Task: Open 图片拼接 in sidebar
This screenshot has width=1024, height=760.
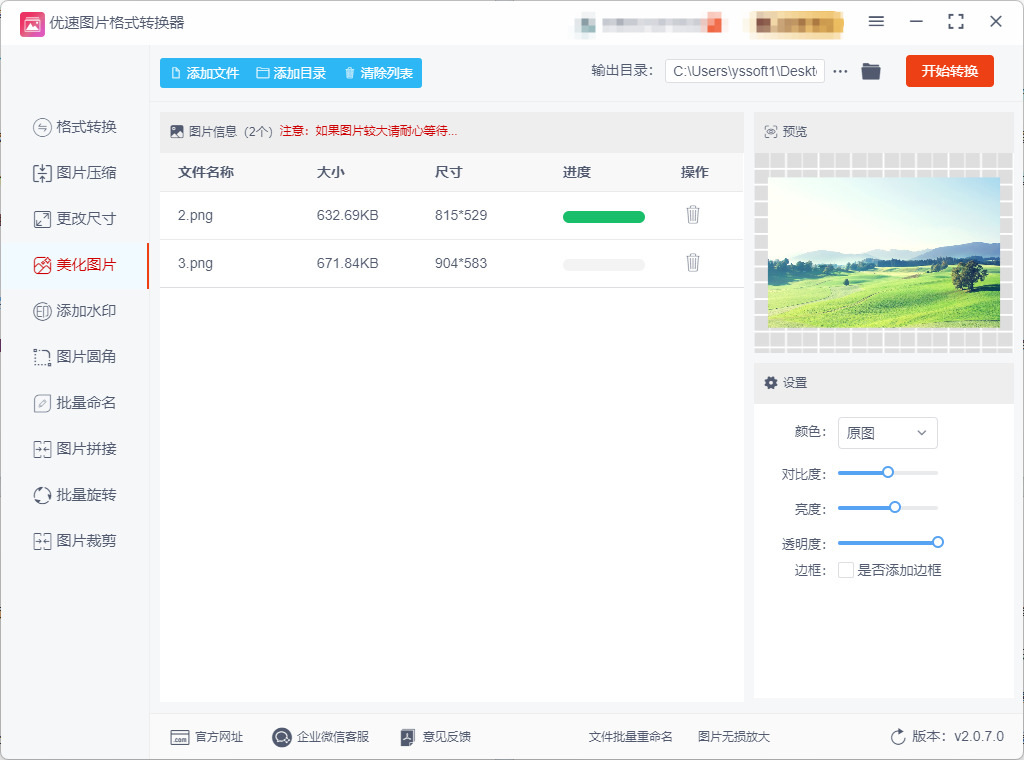Action: (x=74, y=449)
